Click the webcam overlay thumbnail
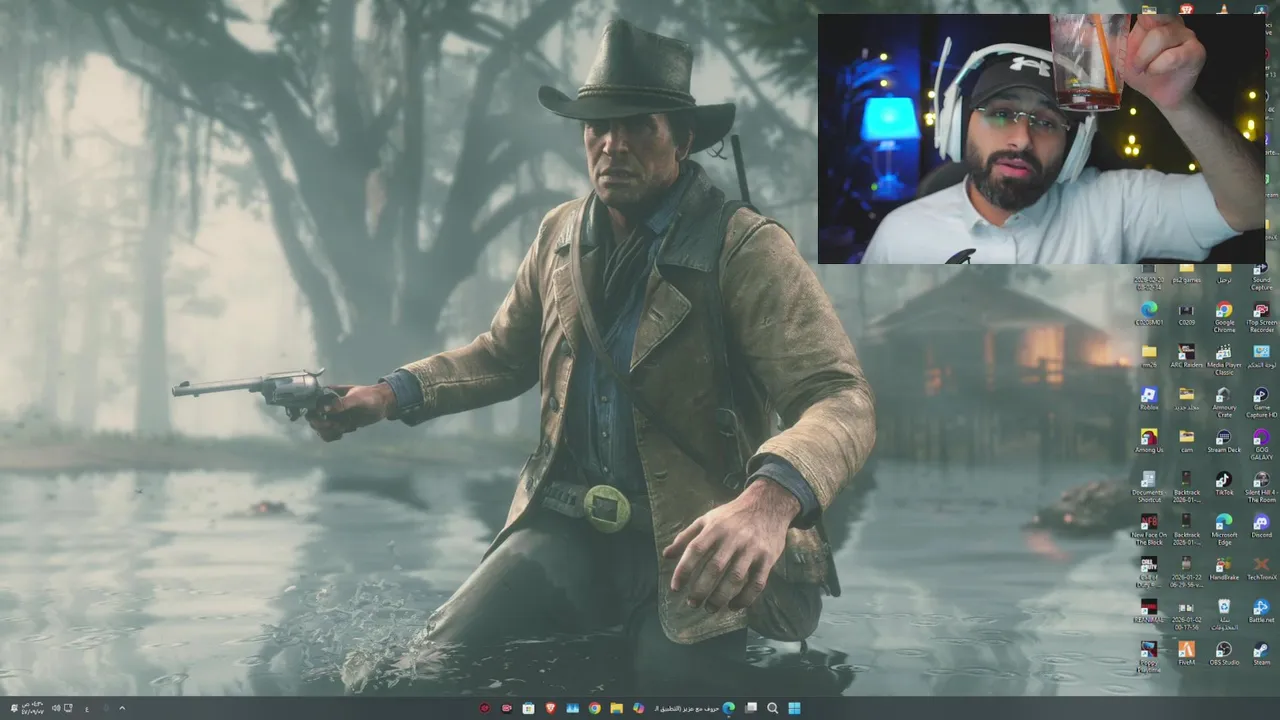Viewport: 1280px width, 720px height. [1042, 138]
